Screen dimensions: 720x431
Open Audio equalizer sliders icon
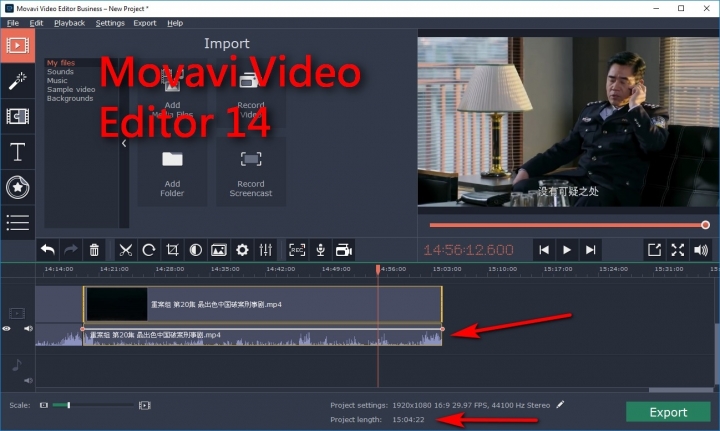pyautogui.click(x=265, y=250)
